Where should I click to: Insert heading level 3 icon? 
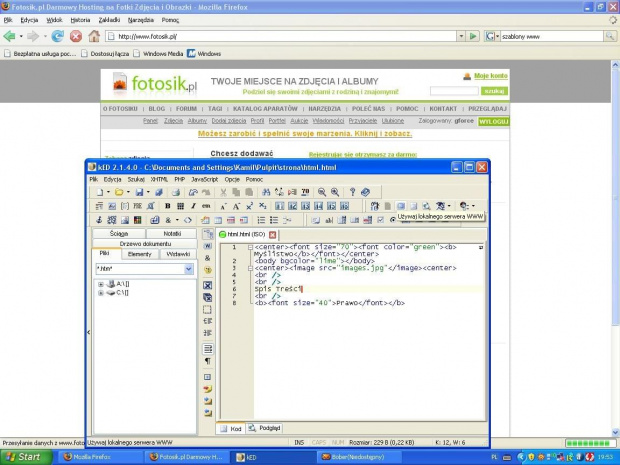(x=305, y=206)
